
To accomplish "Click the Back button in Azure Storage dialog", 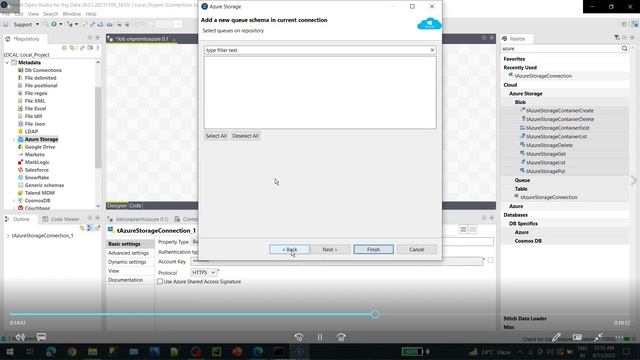I will click(289, 249).
